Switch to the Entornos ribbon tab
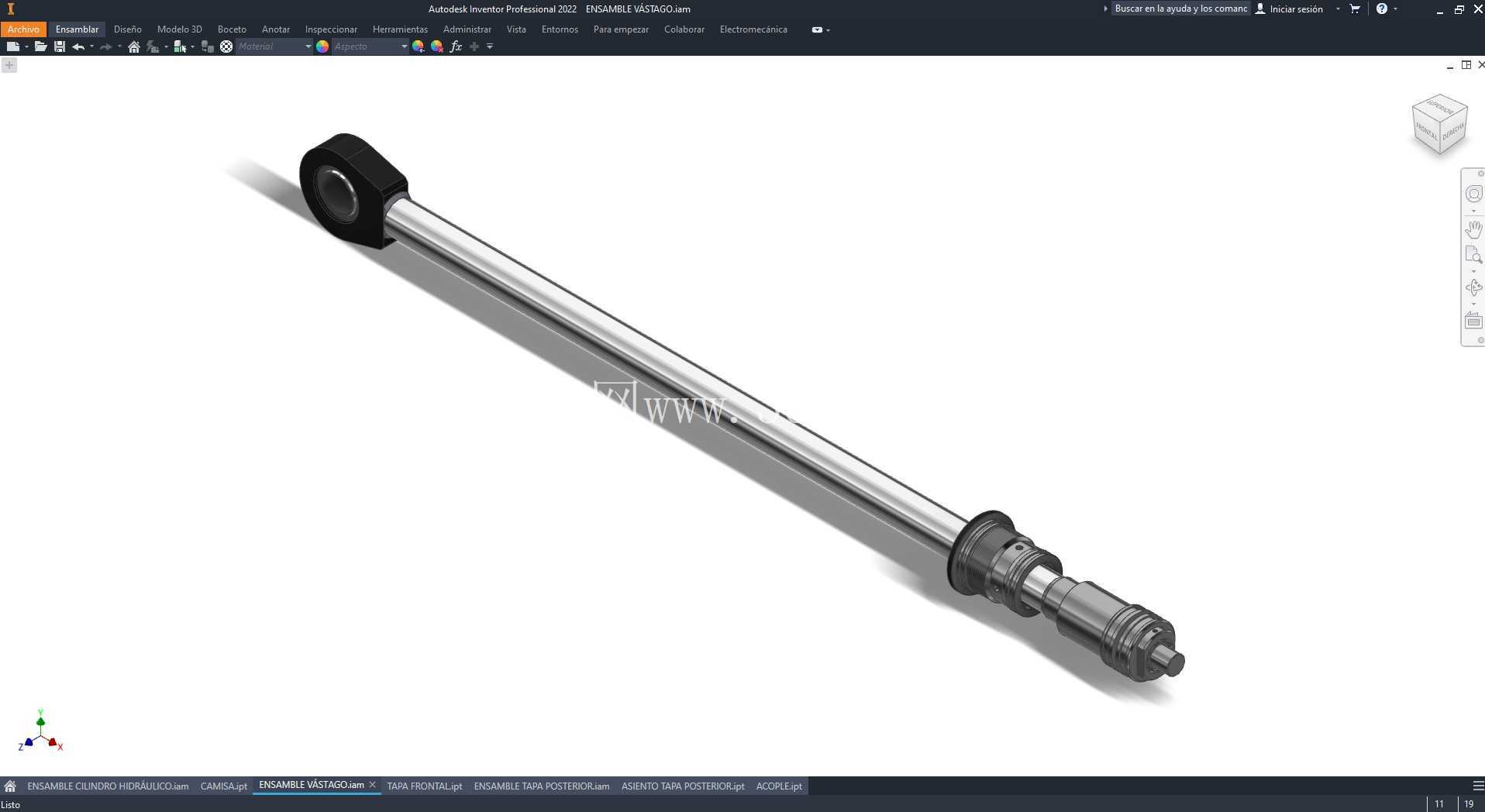Image resolution: width=1485 pixels, height=812 pixels. [560, 29]
